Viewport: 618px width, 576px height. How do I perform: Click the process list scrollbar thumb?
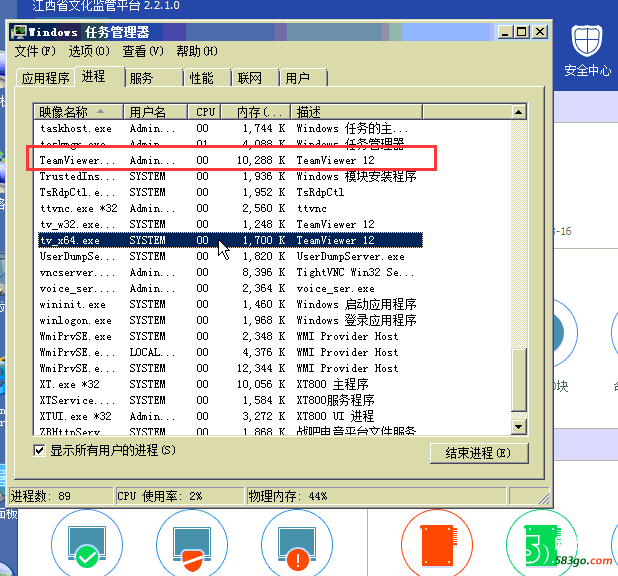click(519, 380)
